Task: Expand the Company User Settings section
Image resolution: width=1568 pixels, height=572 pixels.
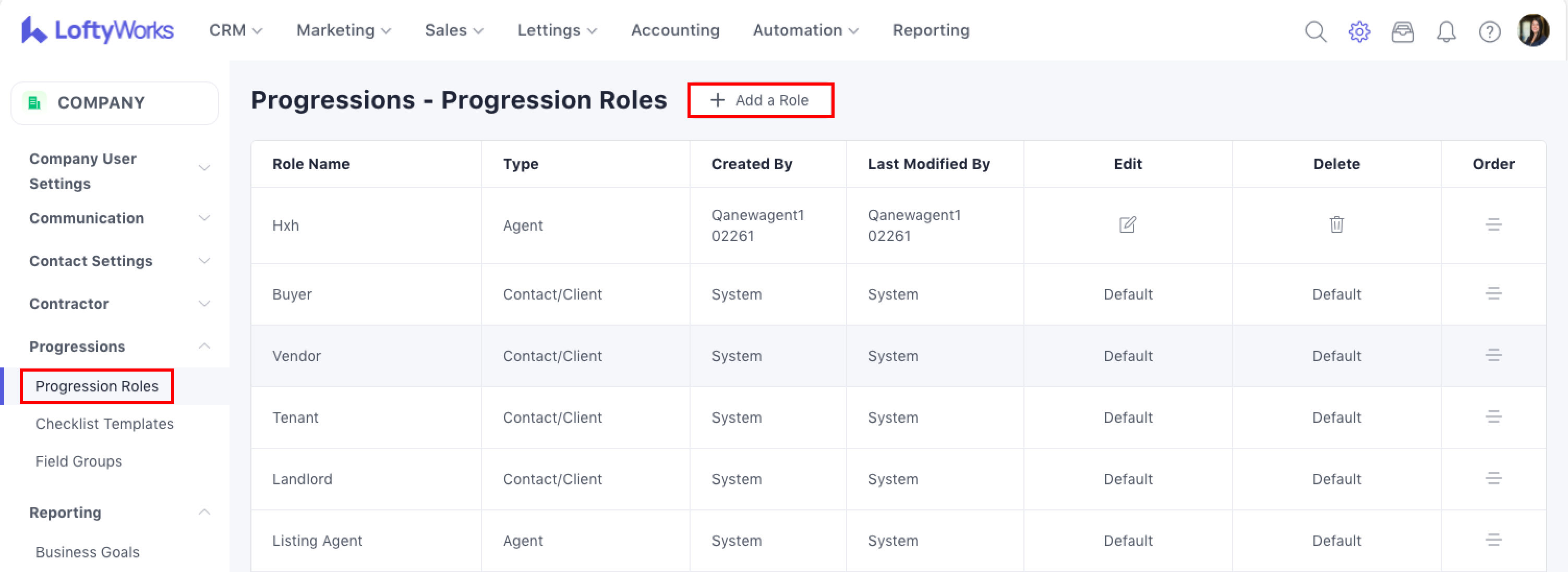Action: pos(119,171)
